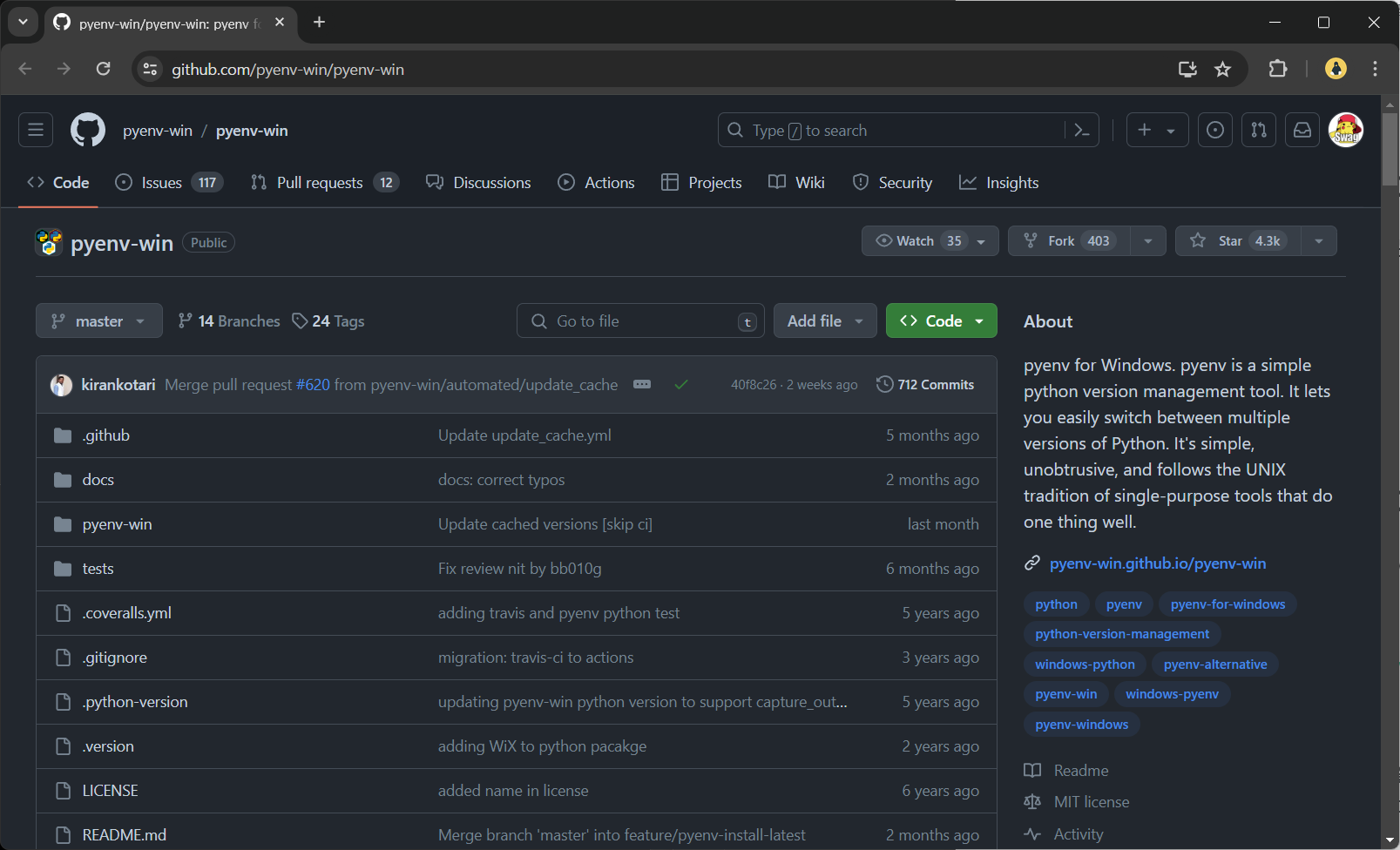1400x850 pixels.
Task: Open the MIT license link
Action: click(x=1092, y=801)
